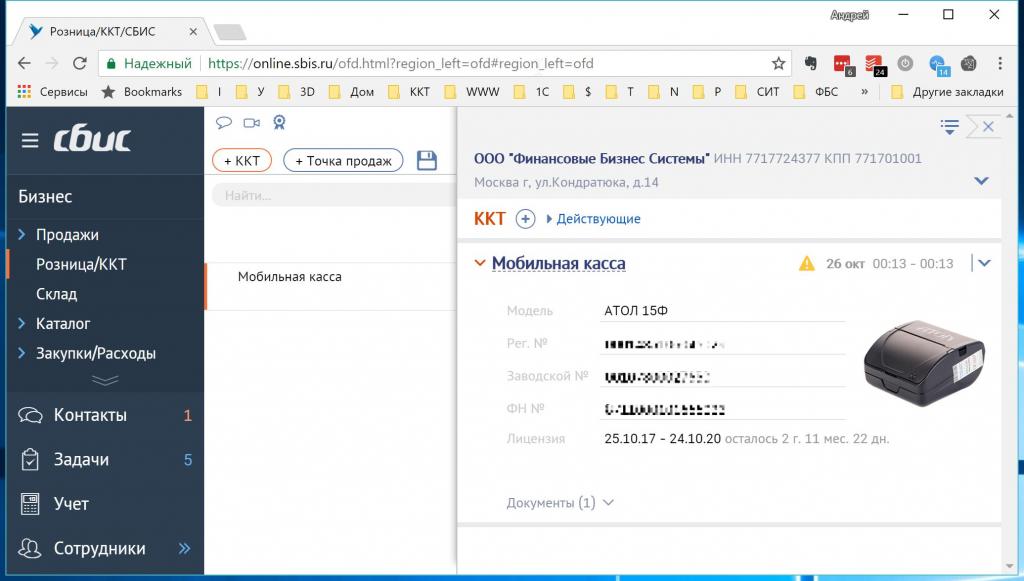1024x581 pixels.
Task: Collapse the Мобильная касса card arrow
Action: tap(479, 264)
